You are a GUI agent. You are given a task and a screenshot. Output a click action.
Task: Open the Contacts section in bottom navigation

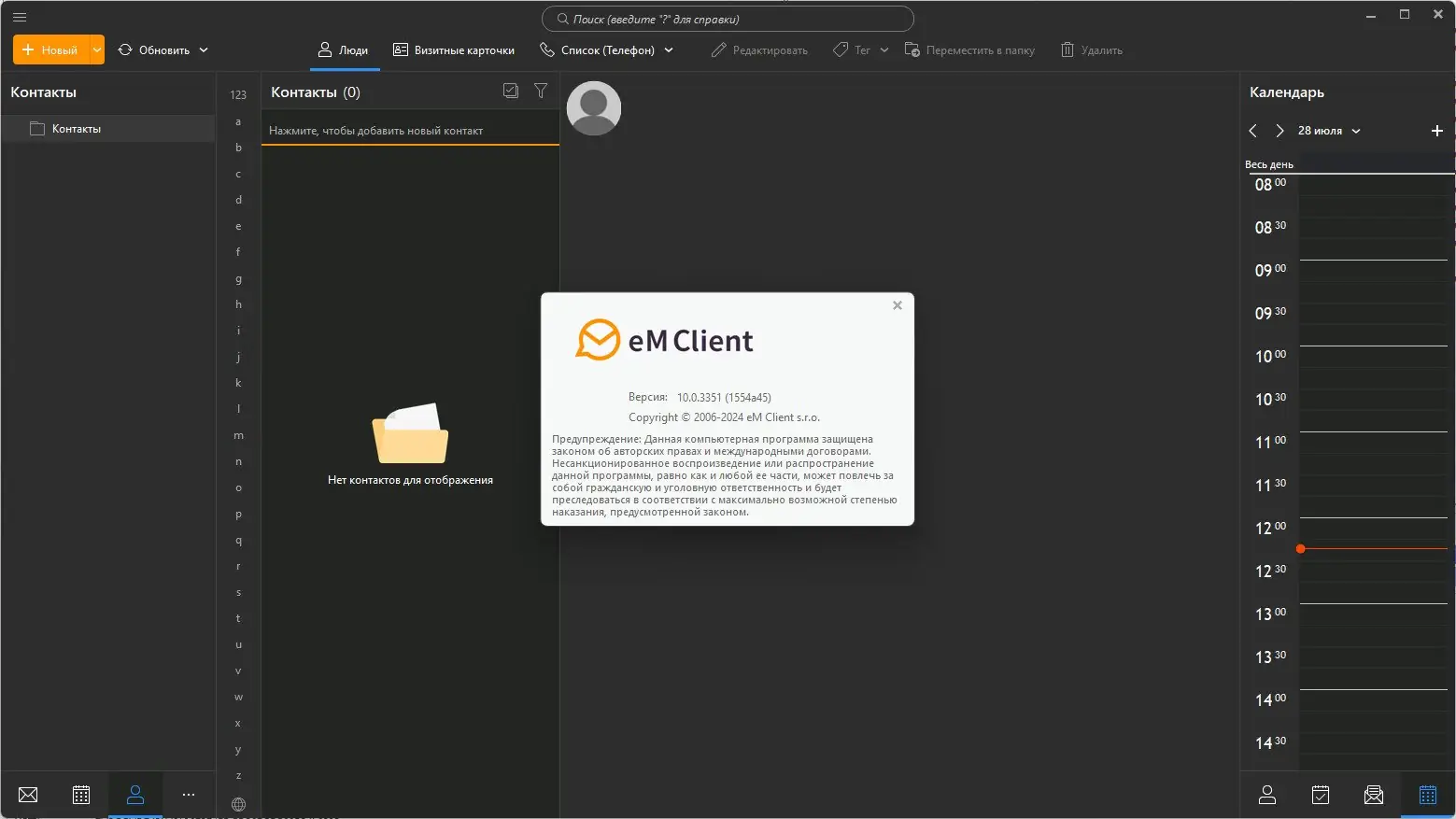(x=135, y=795)
